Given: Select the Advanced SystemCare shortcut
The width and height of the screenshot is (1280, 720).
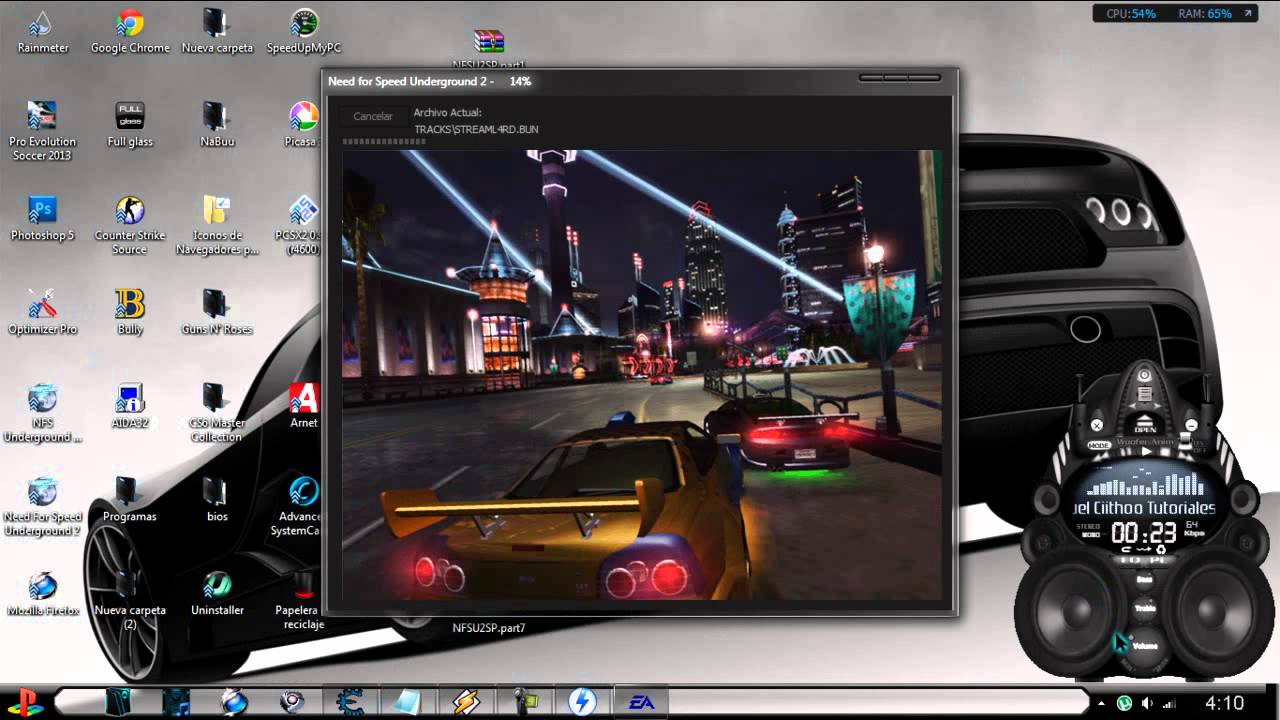Looking at the screenshot, I should (x=297, y=507).
